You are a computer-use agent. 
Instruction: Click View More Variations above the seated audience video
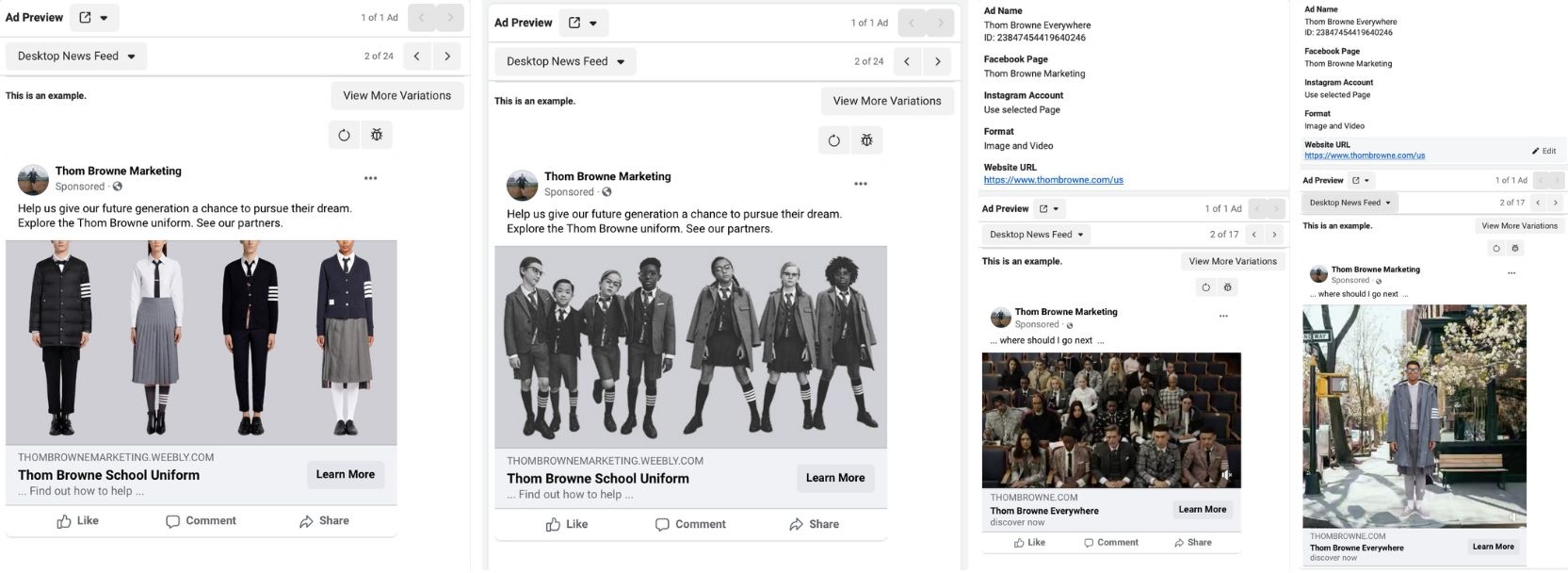1233,262
